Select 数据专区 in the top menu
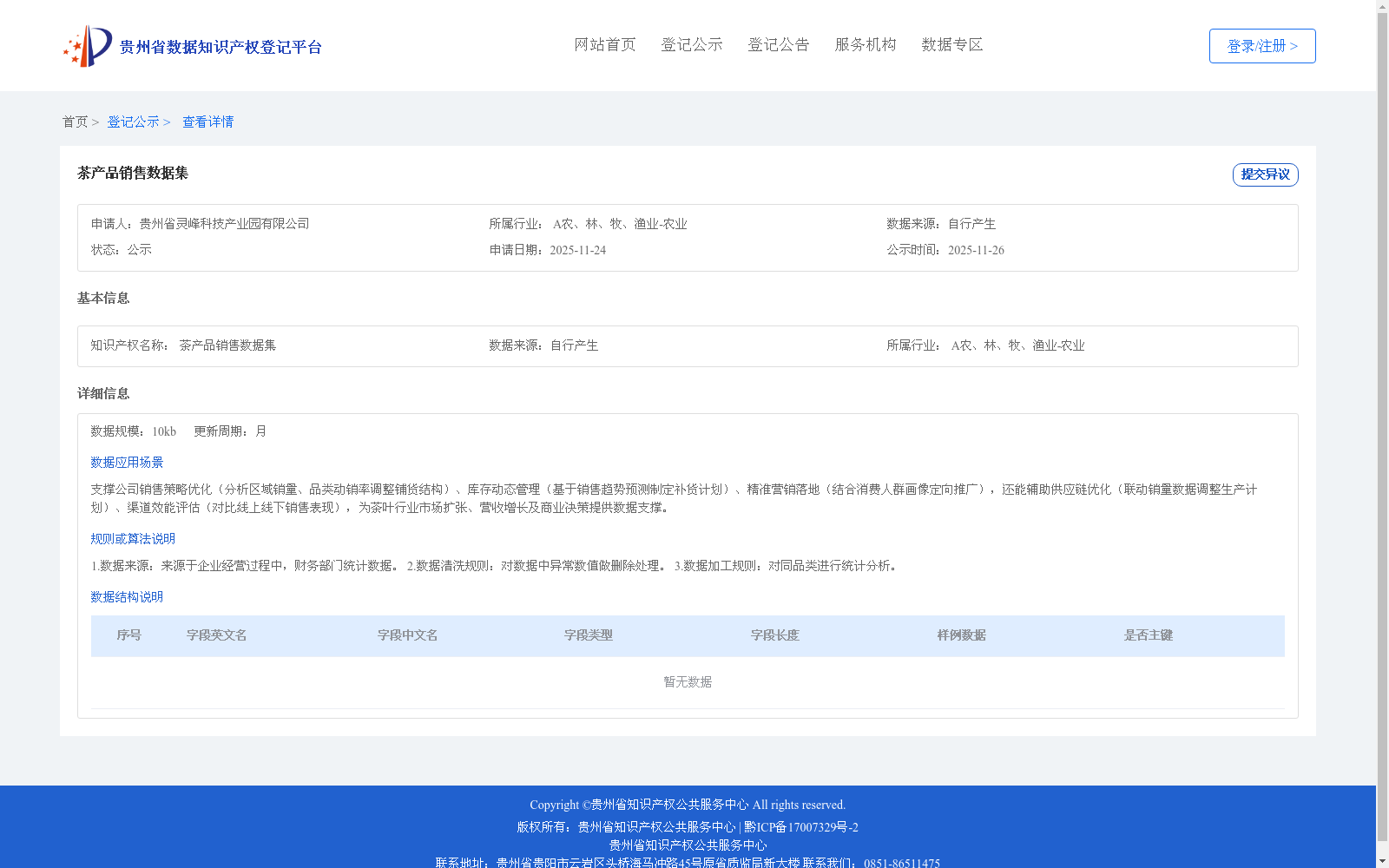 952,44
